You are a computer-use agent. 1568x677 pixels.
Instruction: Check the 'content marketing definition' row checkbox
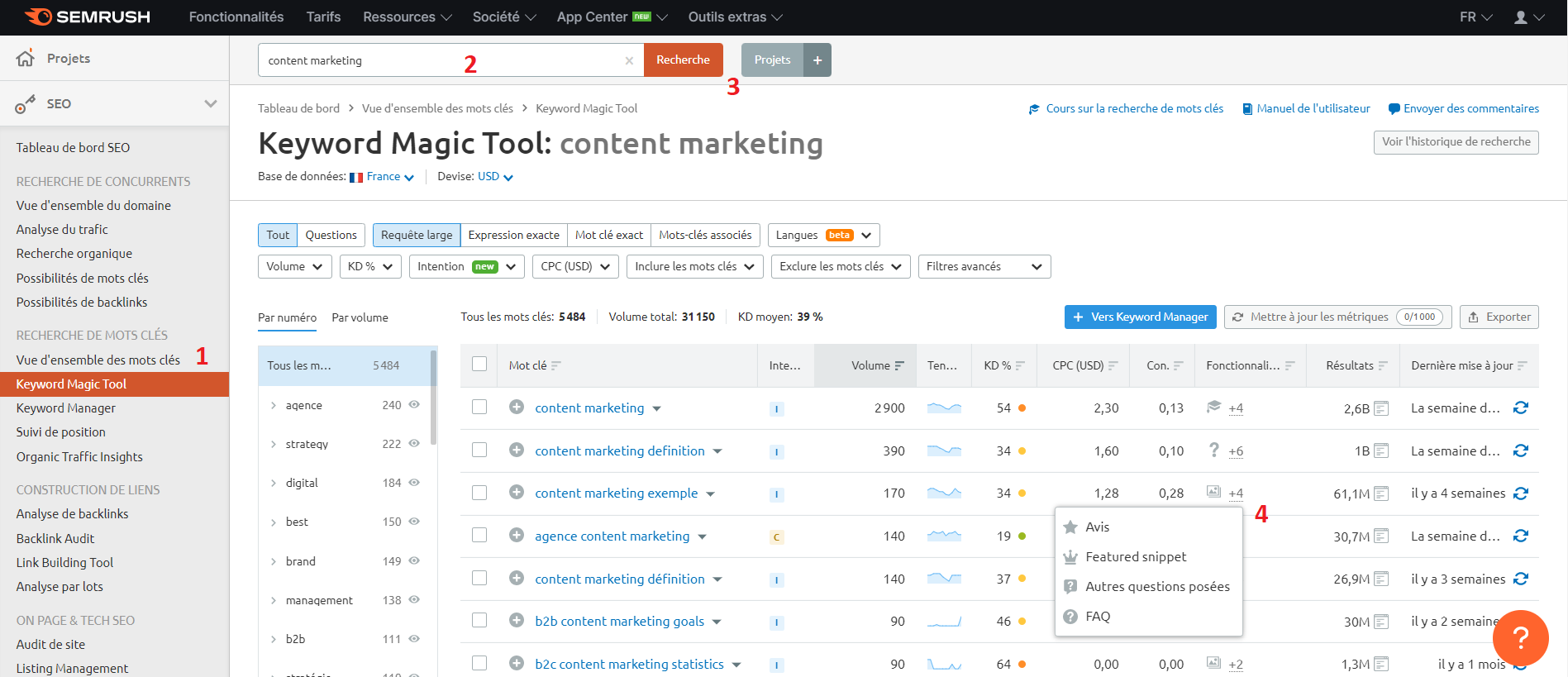(479, 450)
